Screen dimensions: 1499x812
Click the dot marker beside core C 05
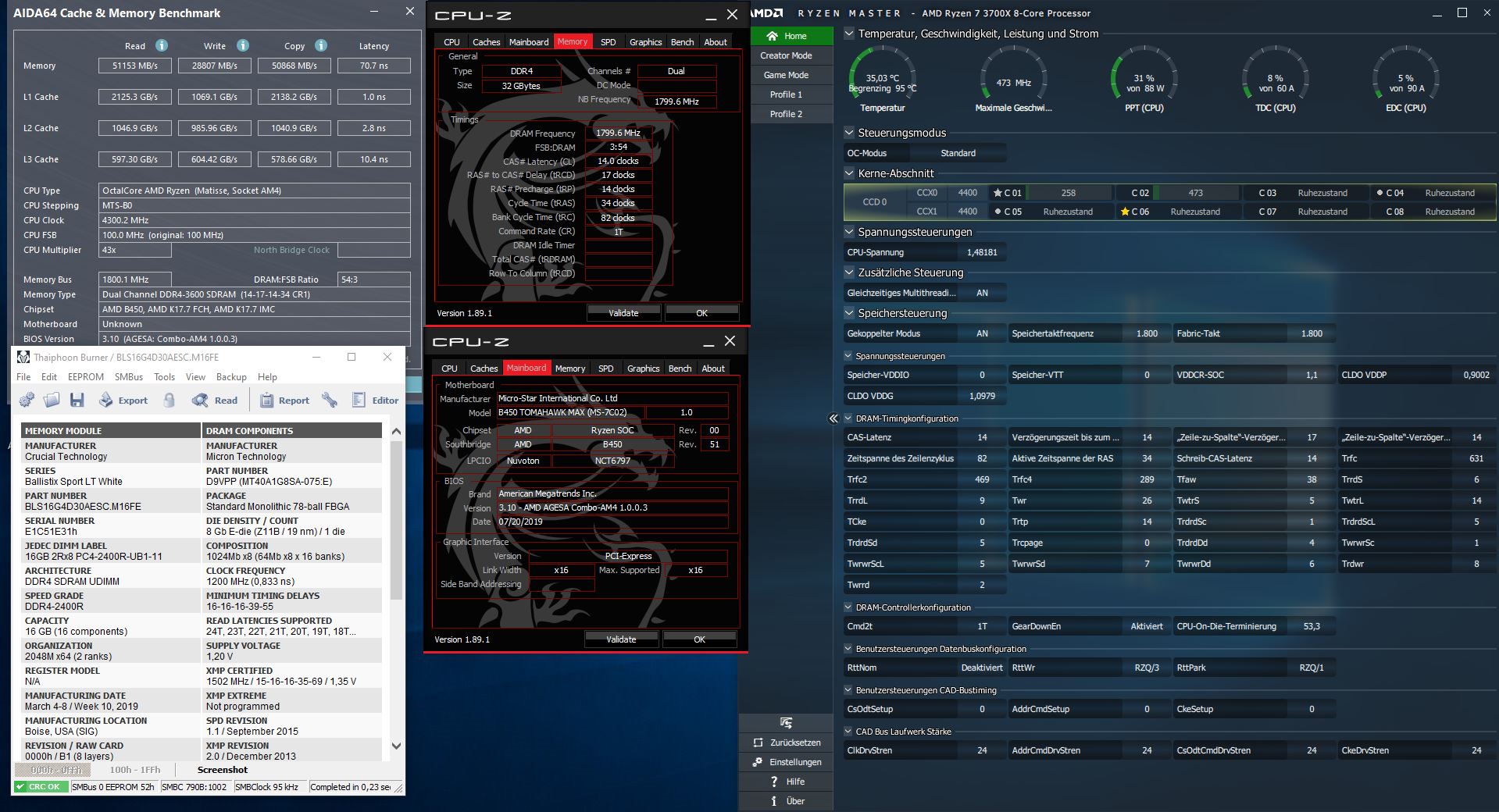[x=998, y=212]
